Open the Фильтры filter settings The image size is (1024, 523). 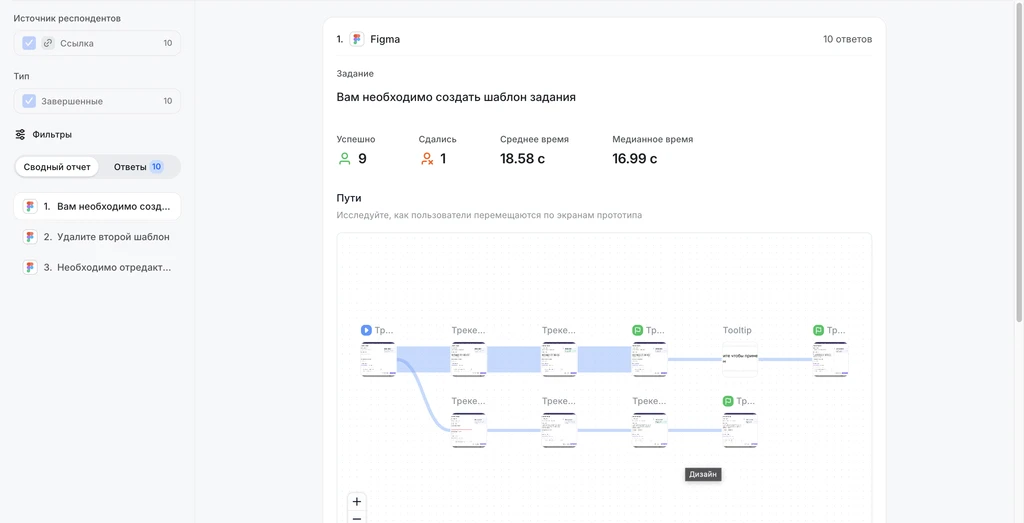coord(43,135)
